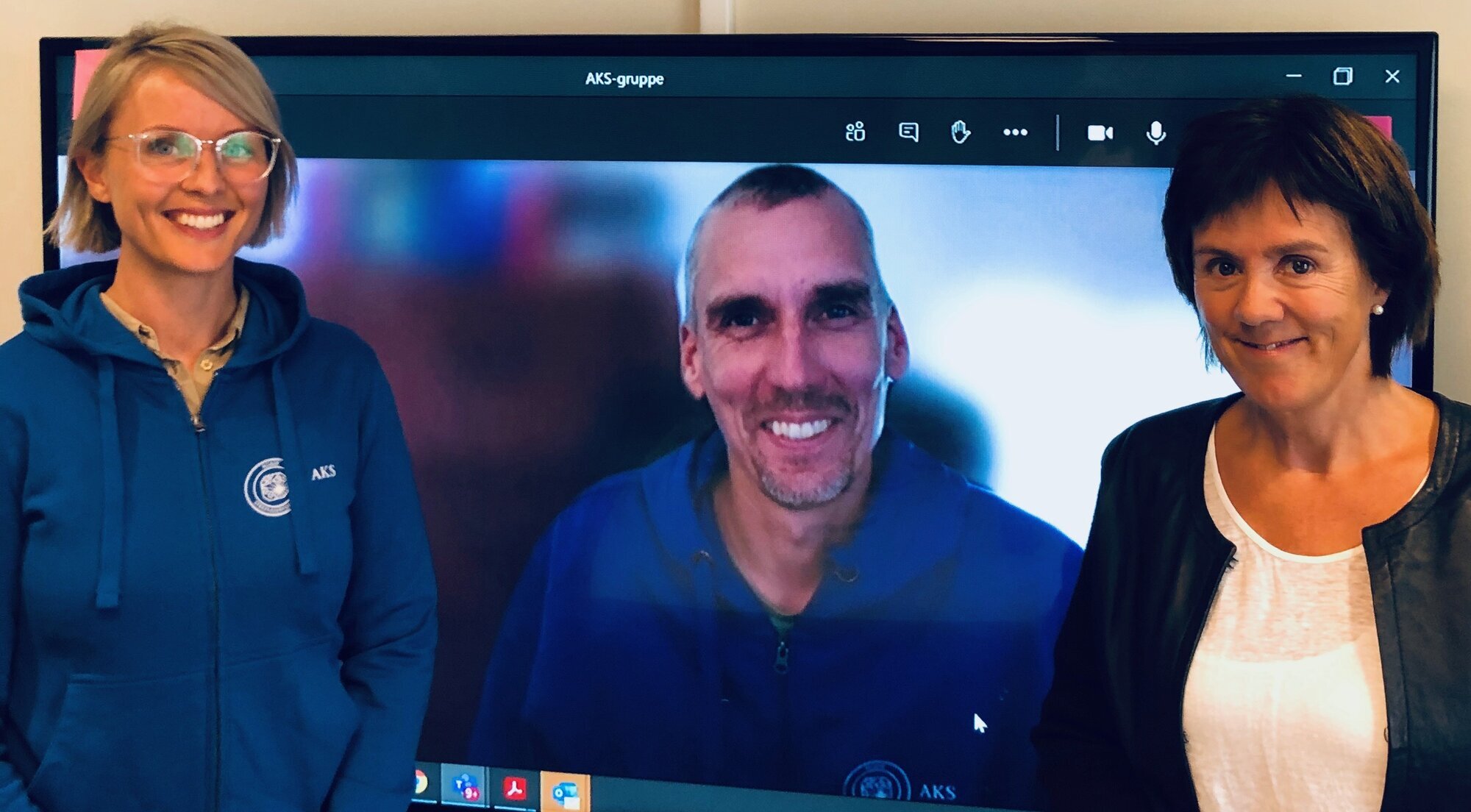Screen dimensions: 1471x812
Task: Open Adobe Acrobat from the taskbar
Action: point(514,789)
